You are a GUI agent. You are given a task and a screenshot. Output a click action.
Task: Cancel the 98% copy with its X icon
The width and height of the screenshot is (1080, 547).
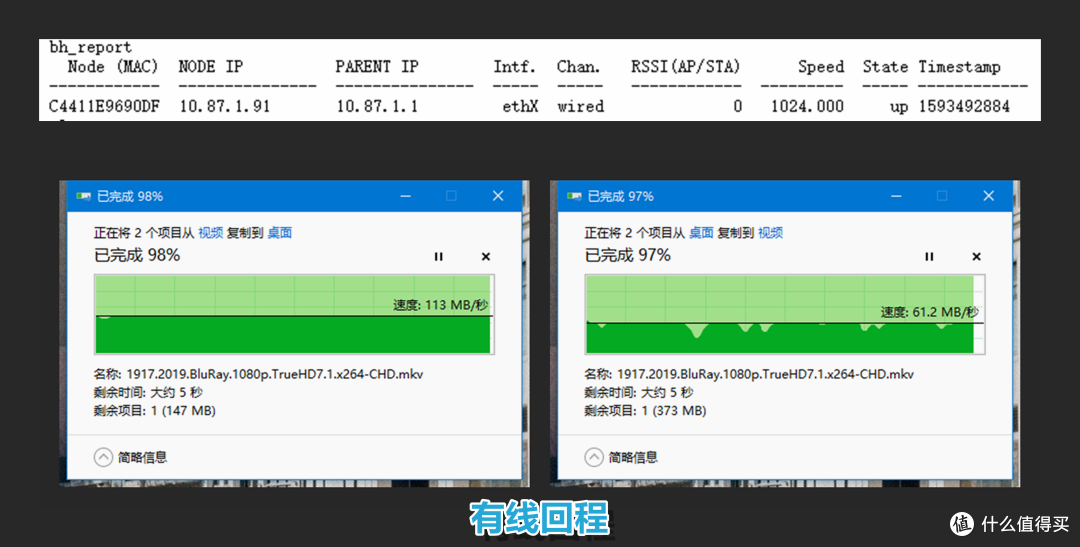coord(486,256)
